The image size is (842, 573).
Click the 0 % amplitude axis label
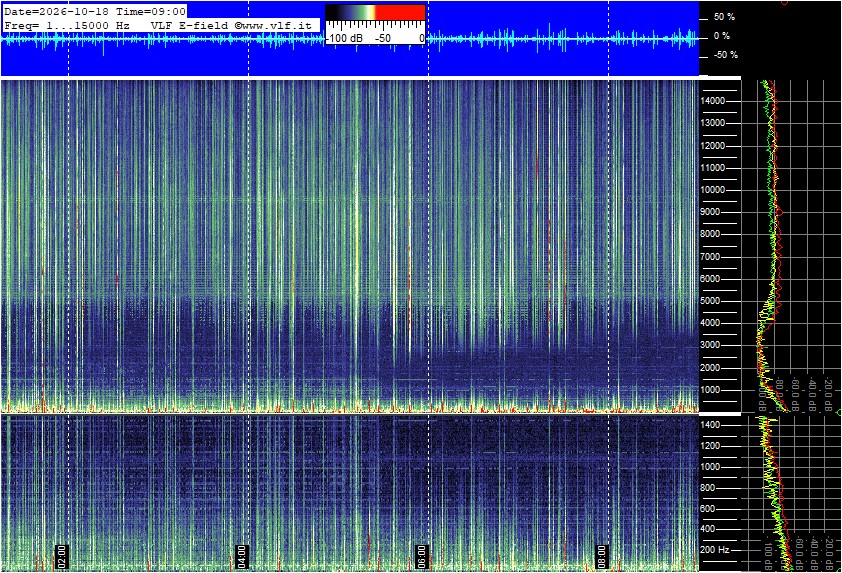tap(722, 36)
